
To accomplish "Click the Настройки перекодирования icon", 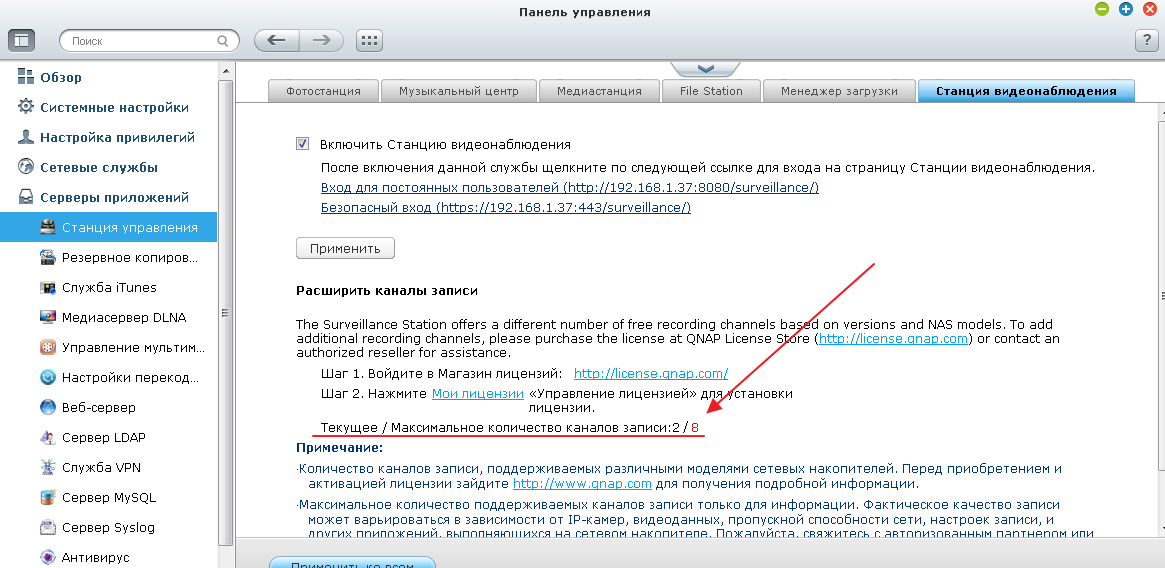I will pos(48,377).
